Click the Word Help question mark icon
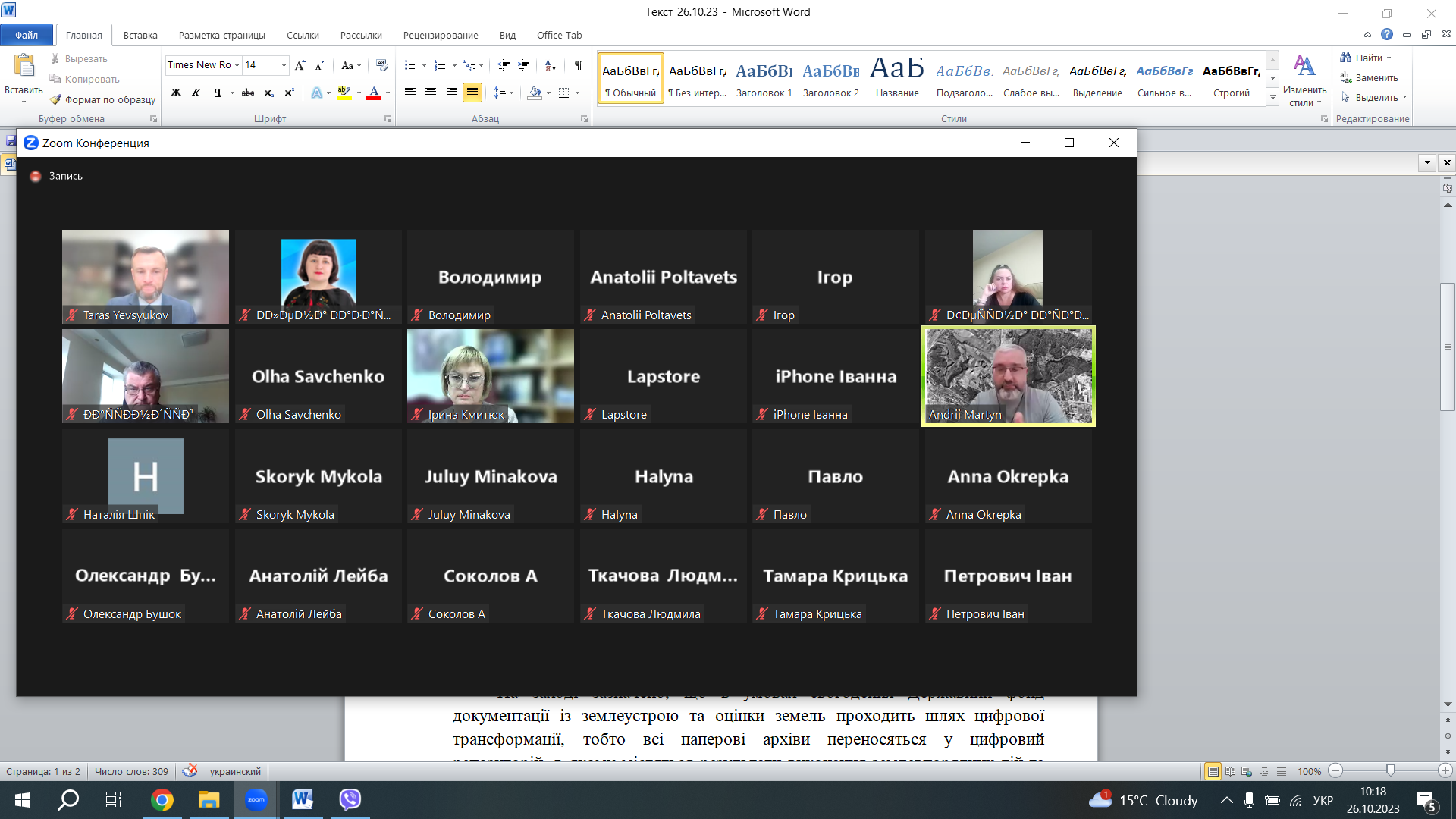 coord(1387,35)
